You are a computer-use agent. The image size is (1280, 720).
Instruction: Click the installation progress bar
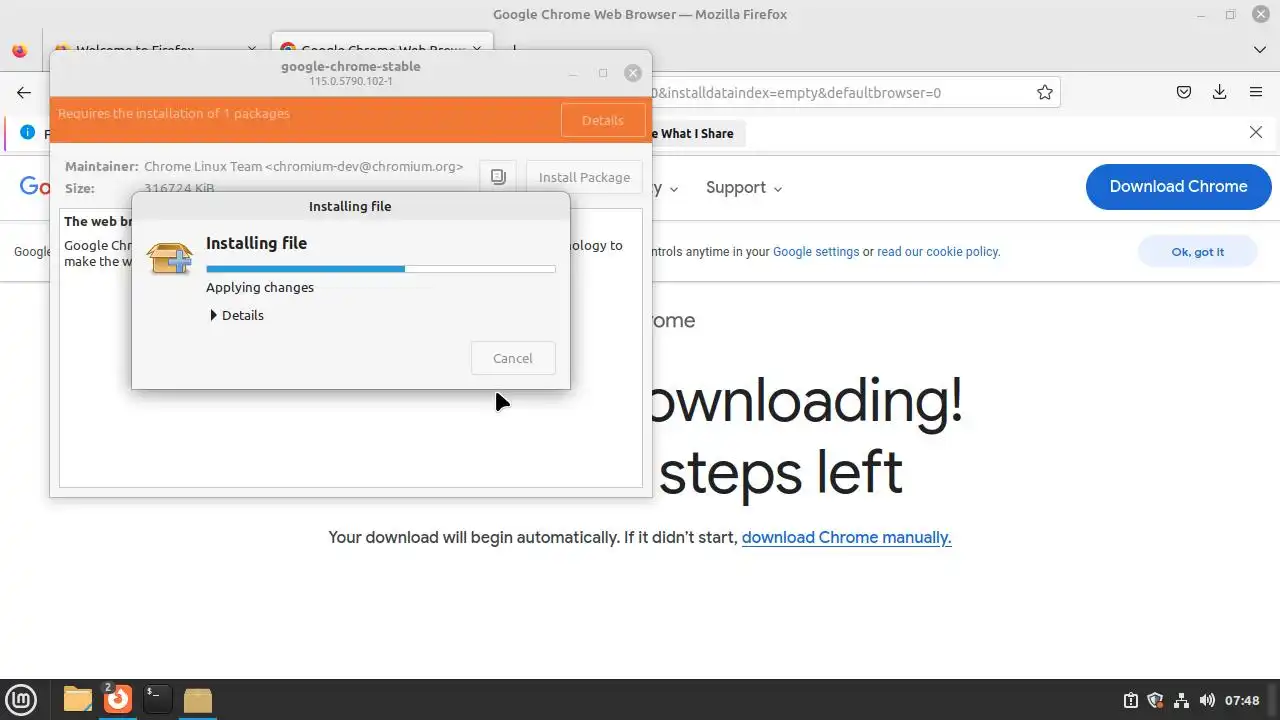(x=380, y=268)
